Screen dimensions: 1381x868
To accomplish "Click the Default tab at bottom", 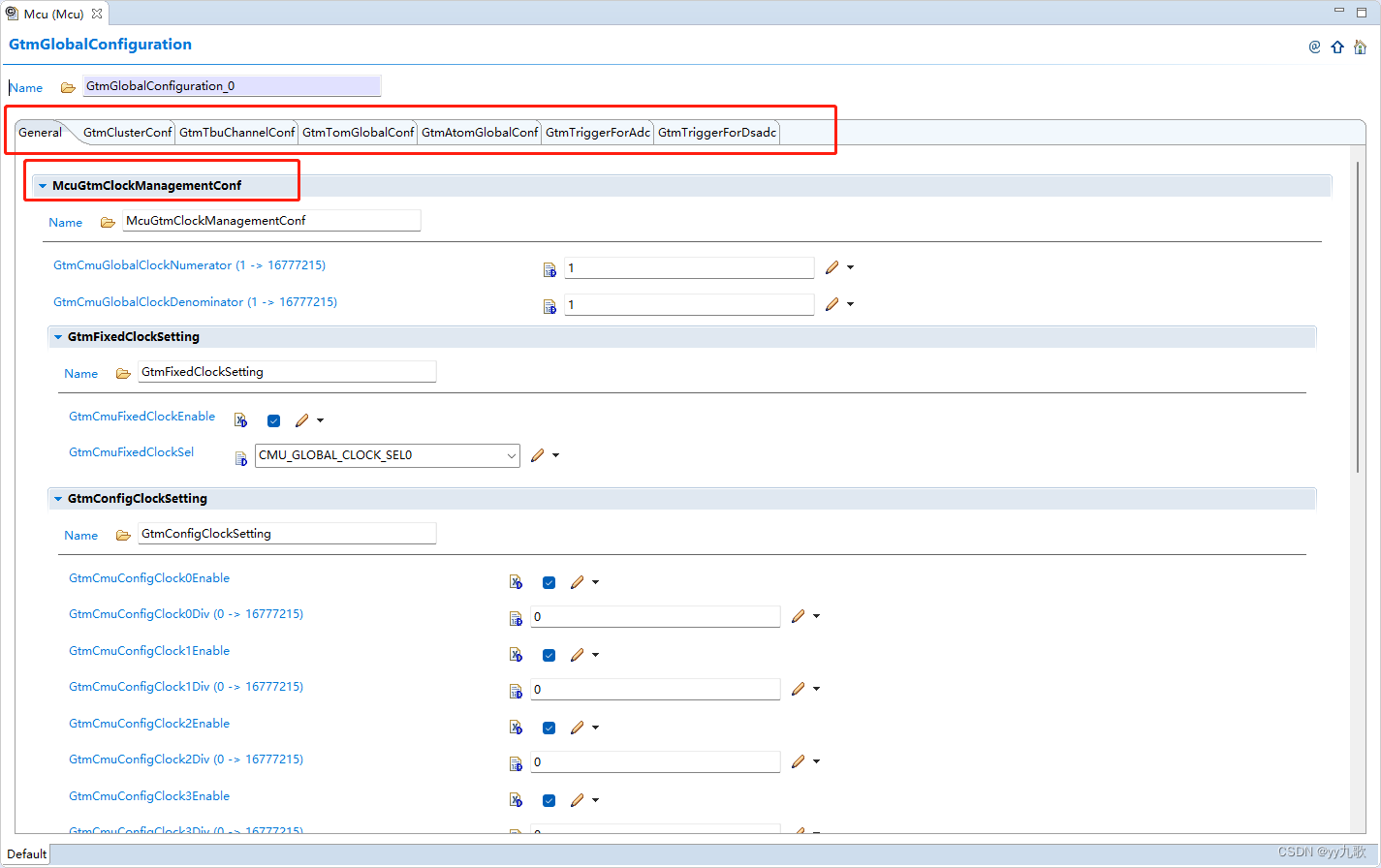I will pos(26,854).
